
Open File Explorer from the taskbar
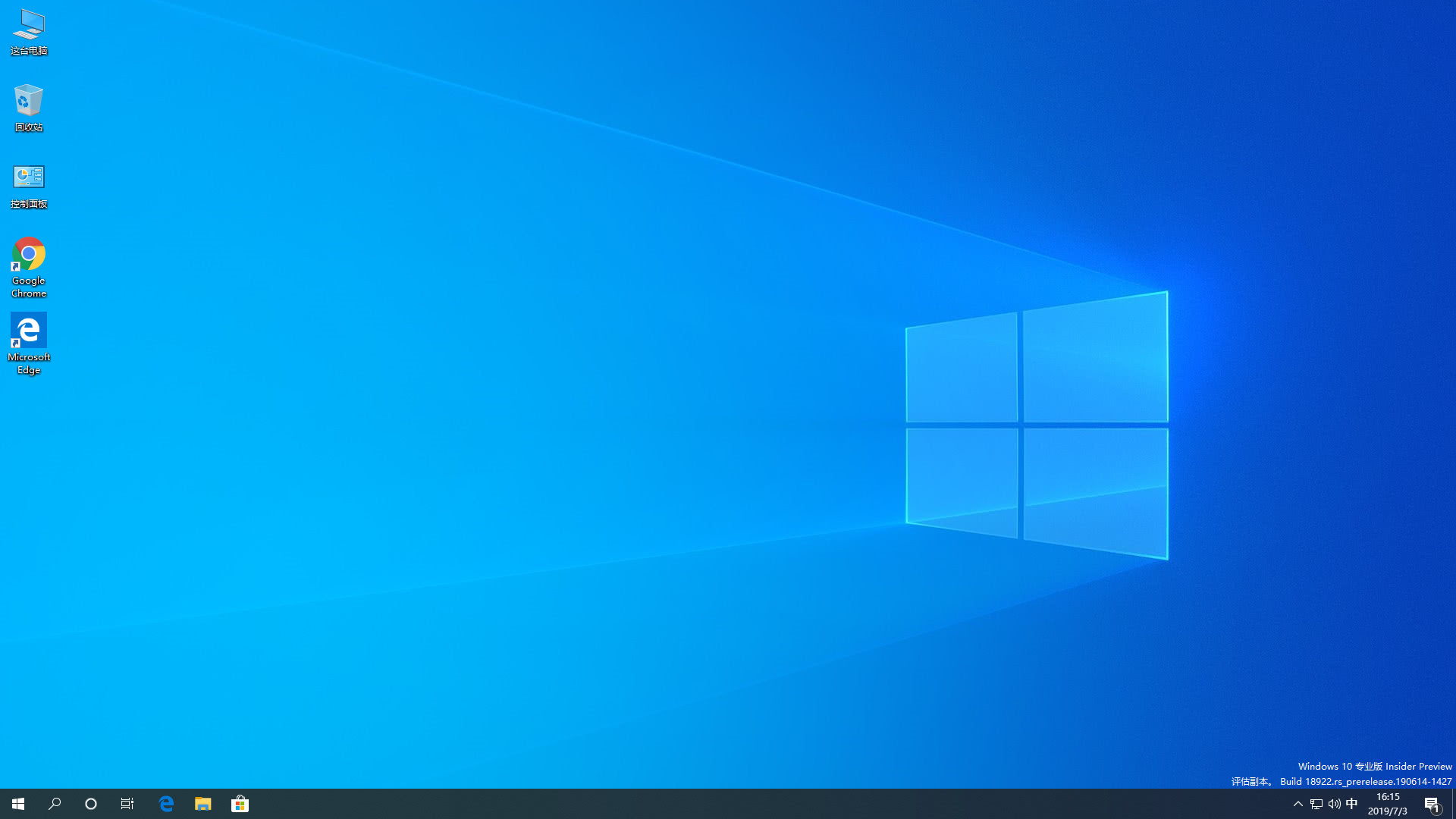tap(202, 804)
